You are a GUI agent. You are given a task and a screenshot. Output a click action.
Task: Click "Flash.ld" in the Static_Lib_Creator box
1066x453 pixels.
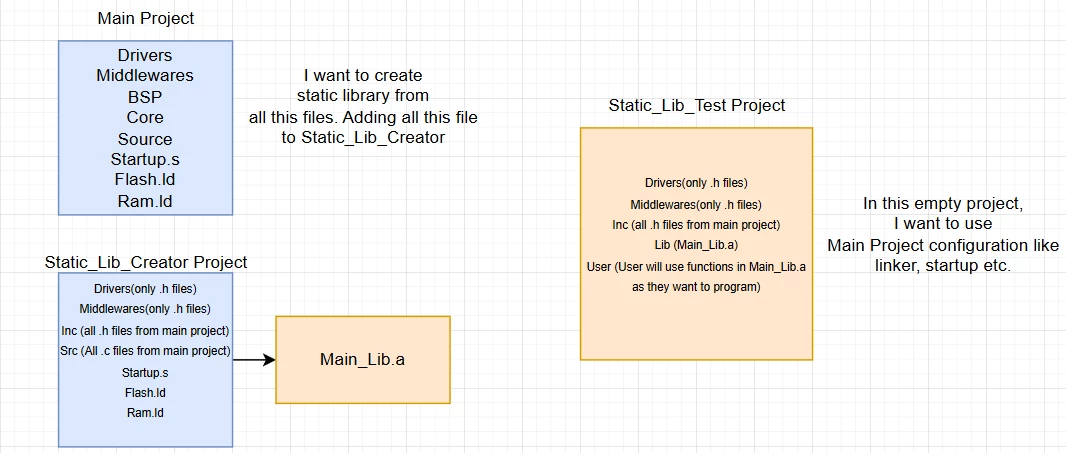pyautogui.click(x=145, y=393)
